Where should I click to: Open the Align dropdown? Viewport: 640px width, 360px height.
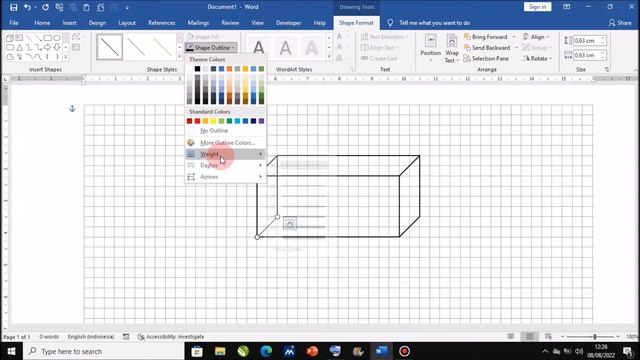(536, 37)
